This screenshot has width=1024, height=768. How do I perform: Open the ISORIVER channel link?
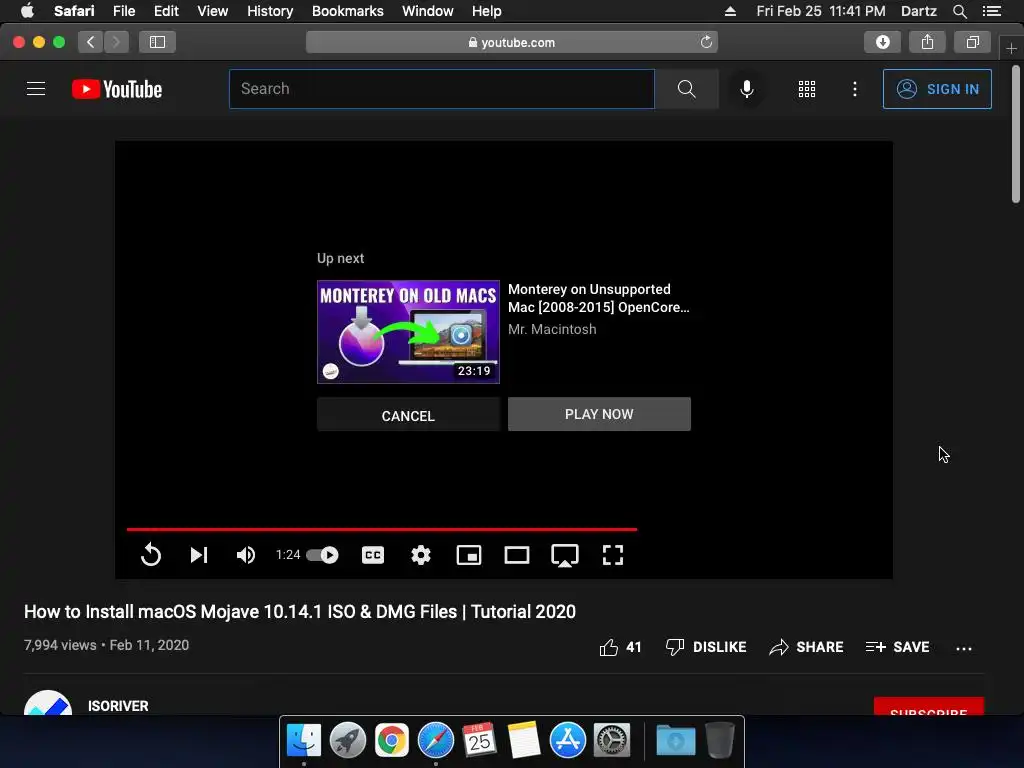118,706
